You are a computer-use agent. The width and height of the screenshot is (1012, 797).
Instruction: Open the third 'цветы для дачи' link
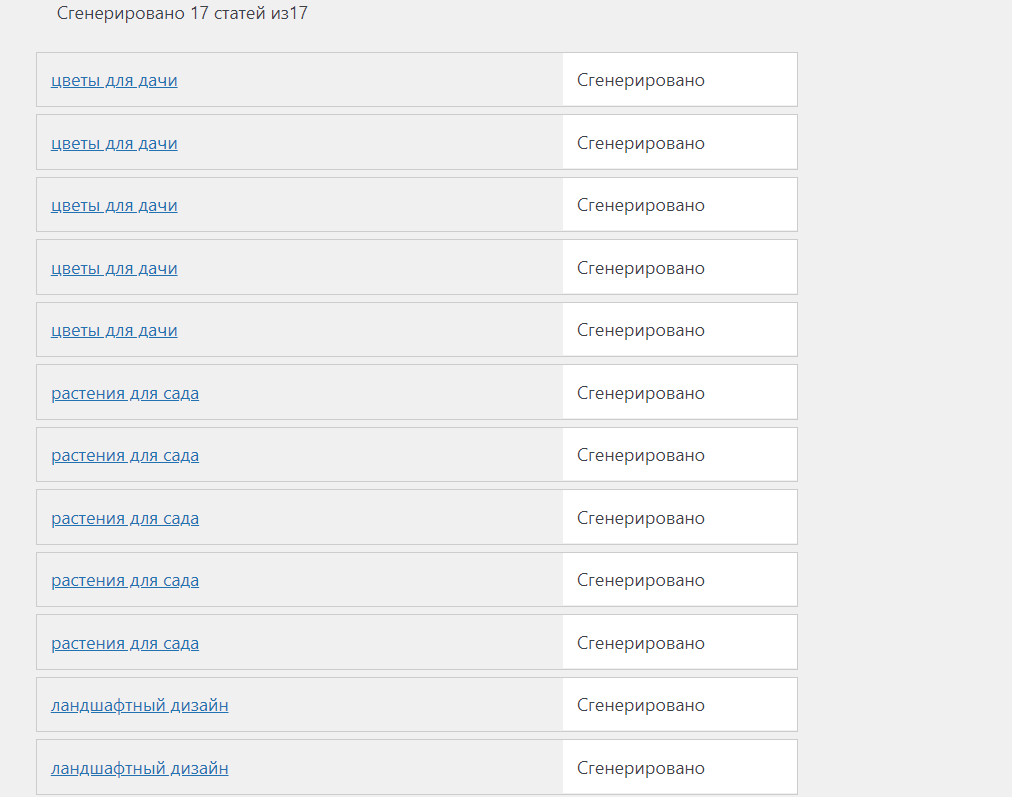pos(114,206)
